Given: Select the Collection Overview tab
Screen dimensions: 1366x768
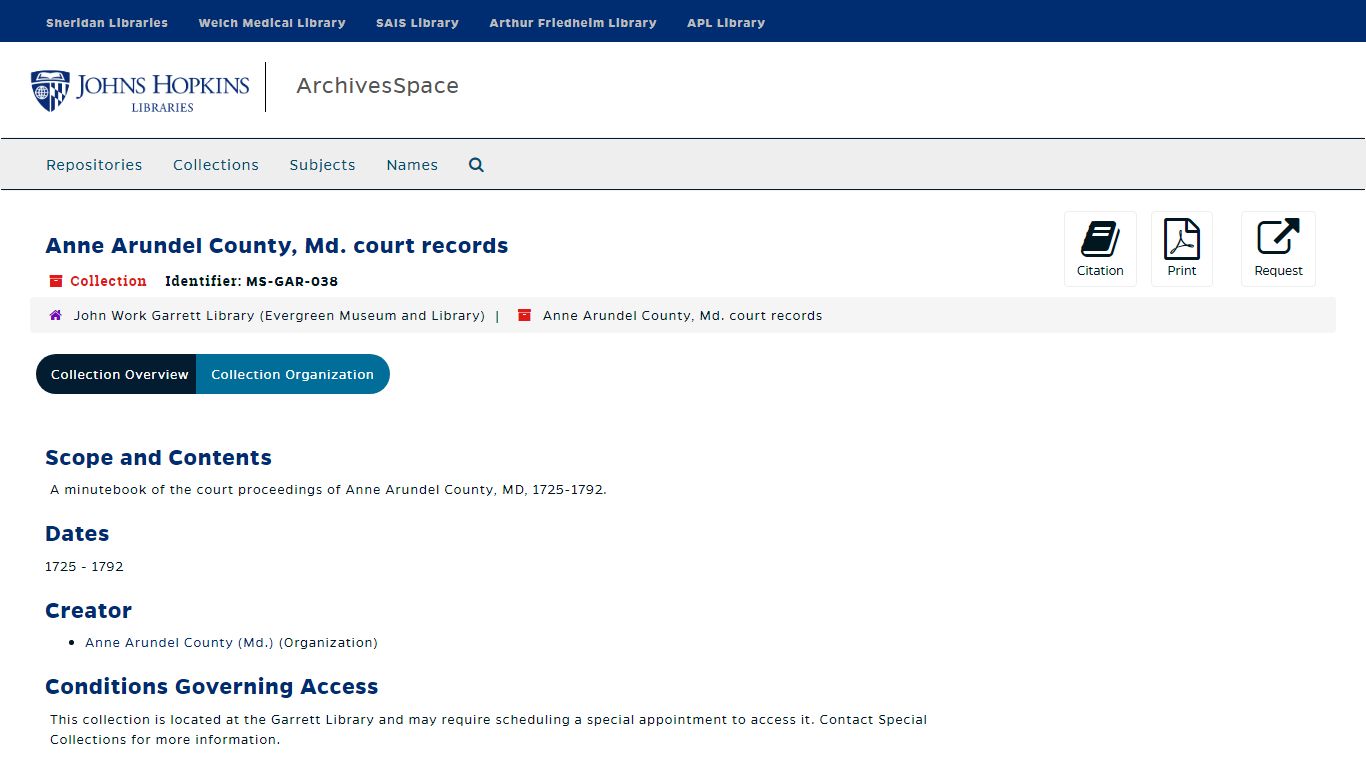Looking at the screenshot, I should (117, 374).
